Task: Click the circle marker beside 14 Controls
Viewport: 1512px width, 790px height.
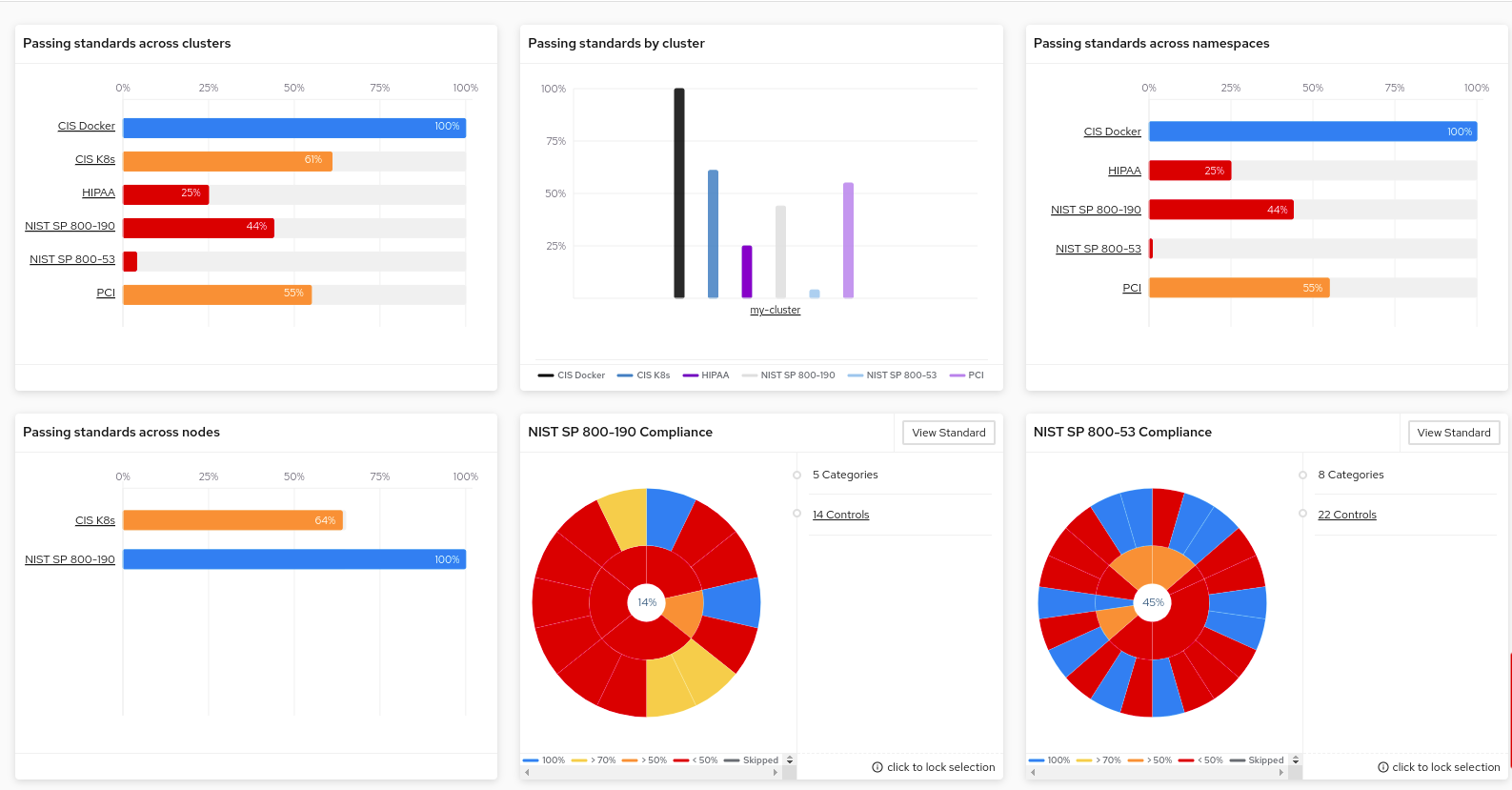Action: click(x=796, y=514)
